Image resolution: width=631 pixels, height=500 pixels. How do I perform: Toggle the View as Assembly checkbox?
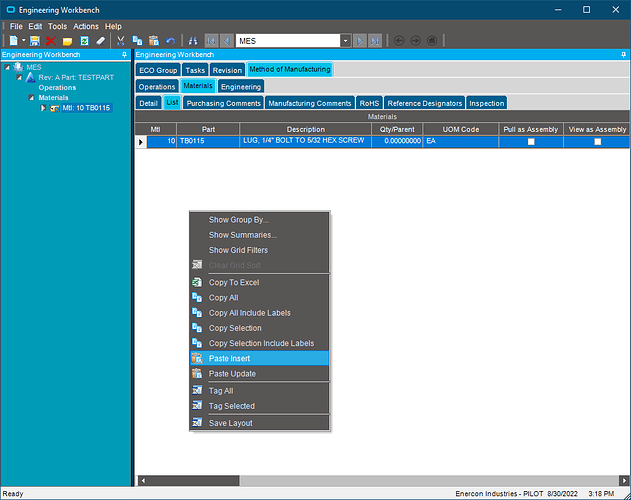[598, 142]
